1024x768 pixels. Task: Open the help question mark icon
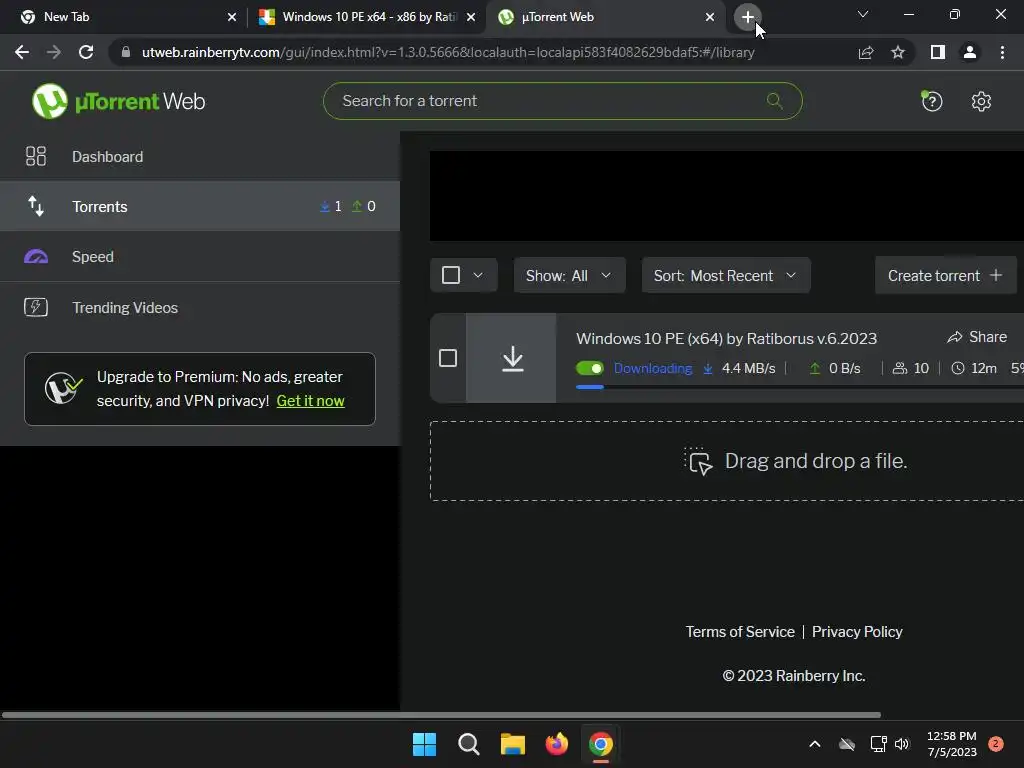point(932,101)
